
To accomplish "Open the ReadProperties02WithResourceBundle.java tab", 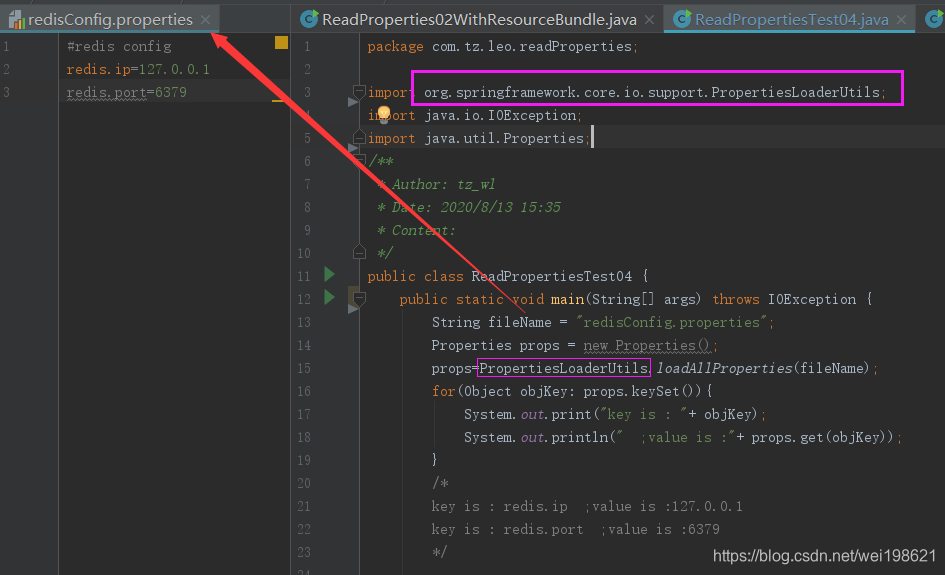I will [479, 20].
